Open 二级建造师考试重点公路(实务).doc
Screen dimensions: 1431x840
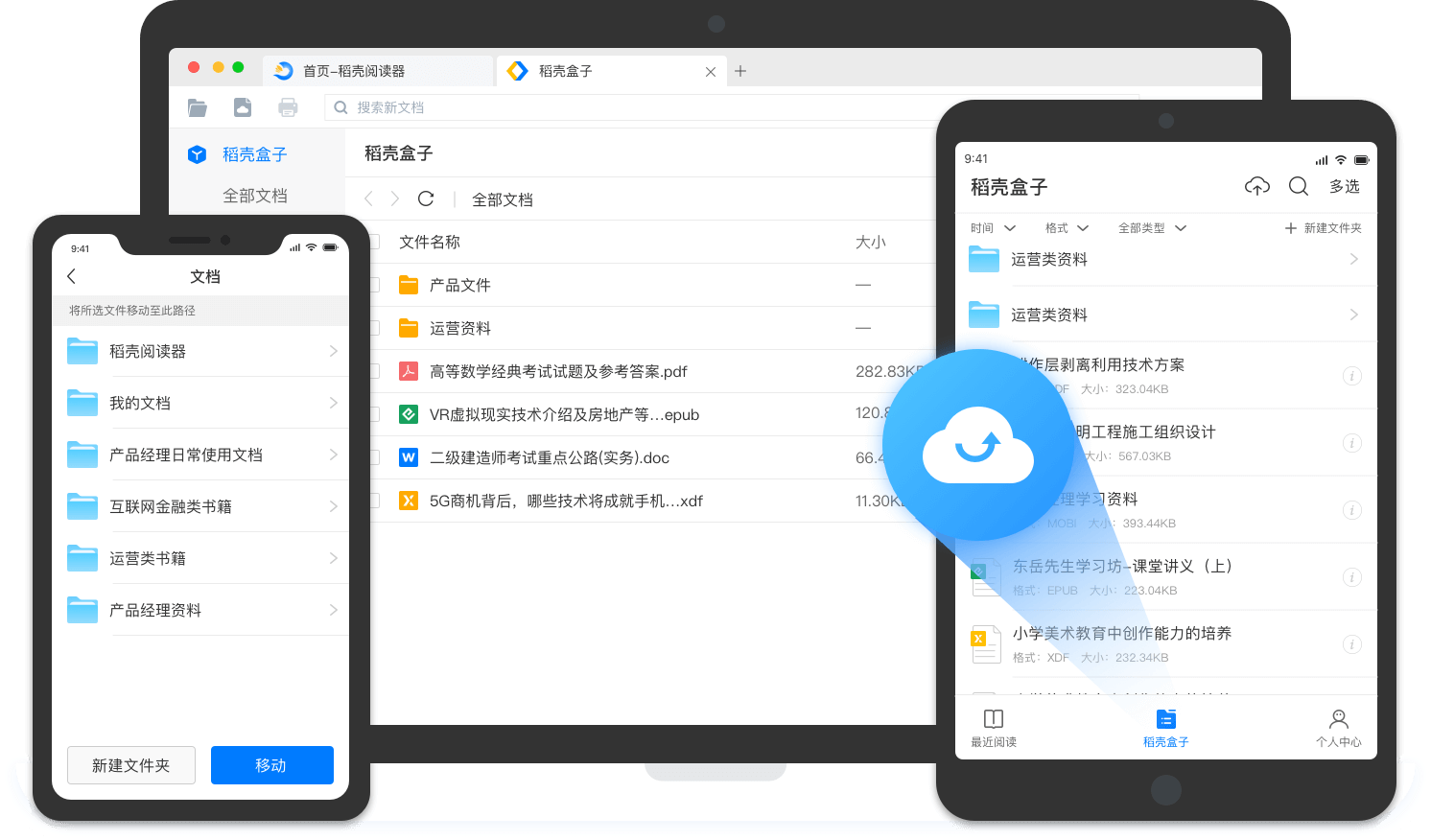pyautogui.click(x=550, y=457)
